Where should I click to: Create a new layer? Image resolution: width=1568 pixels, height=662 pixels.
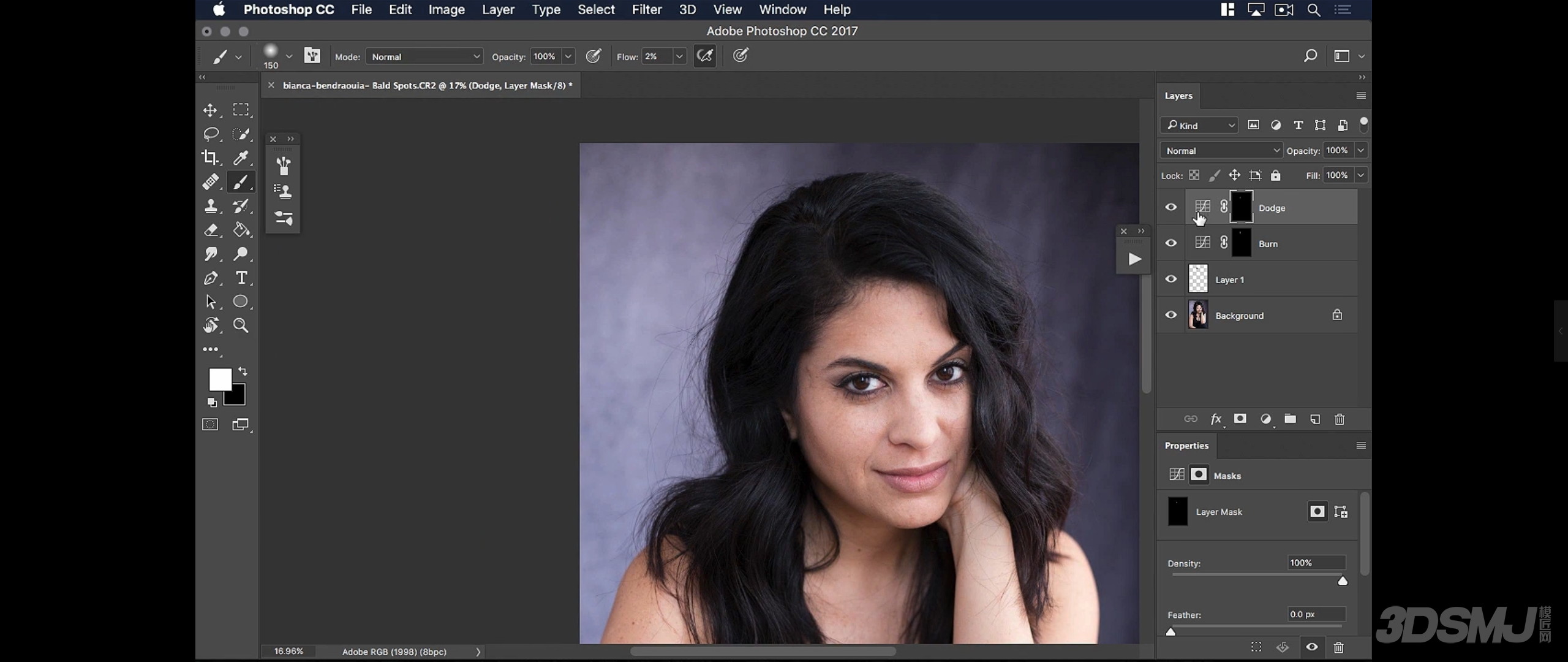point(1315,419)
